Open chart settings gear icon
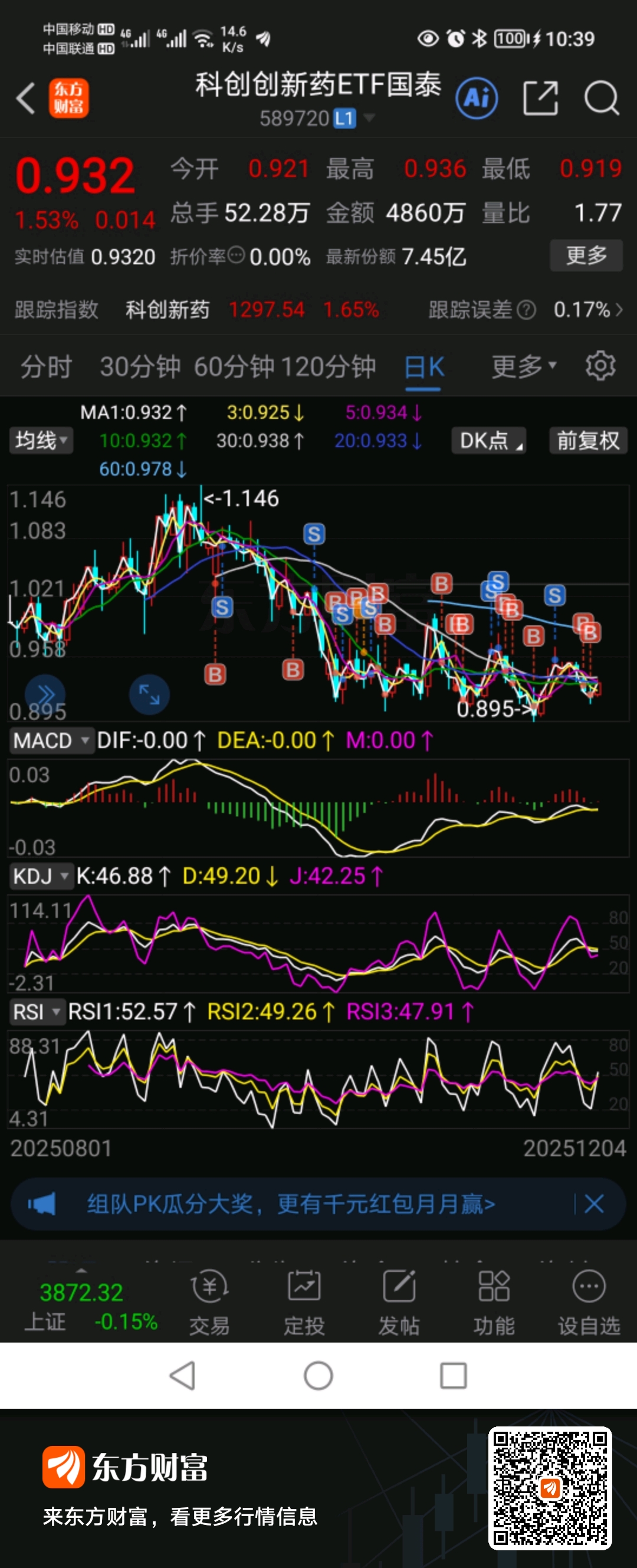Image resolution: width=637 pixels, height=1568 pixels. pyautogui.click(x=600, y=366)
